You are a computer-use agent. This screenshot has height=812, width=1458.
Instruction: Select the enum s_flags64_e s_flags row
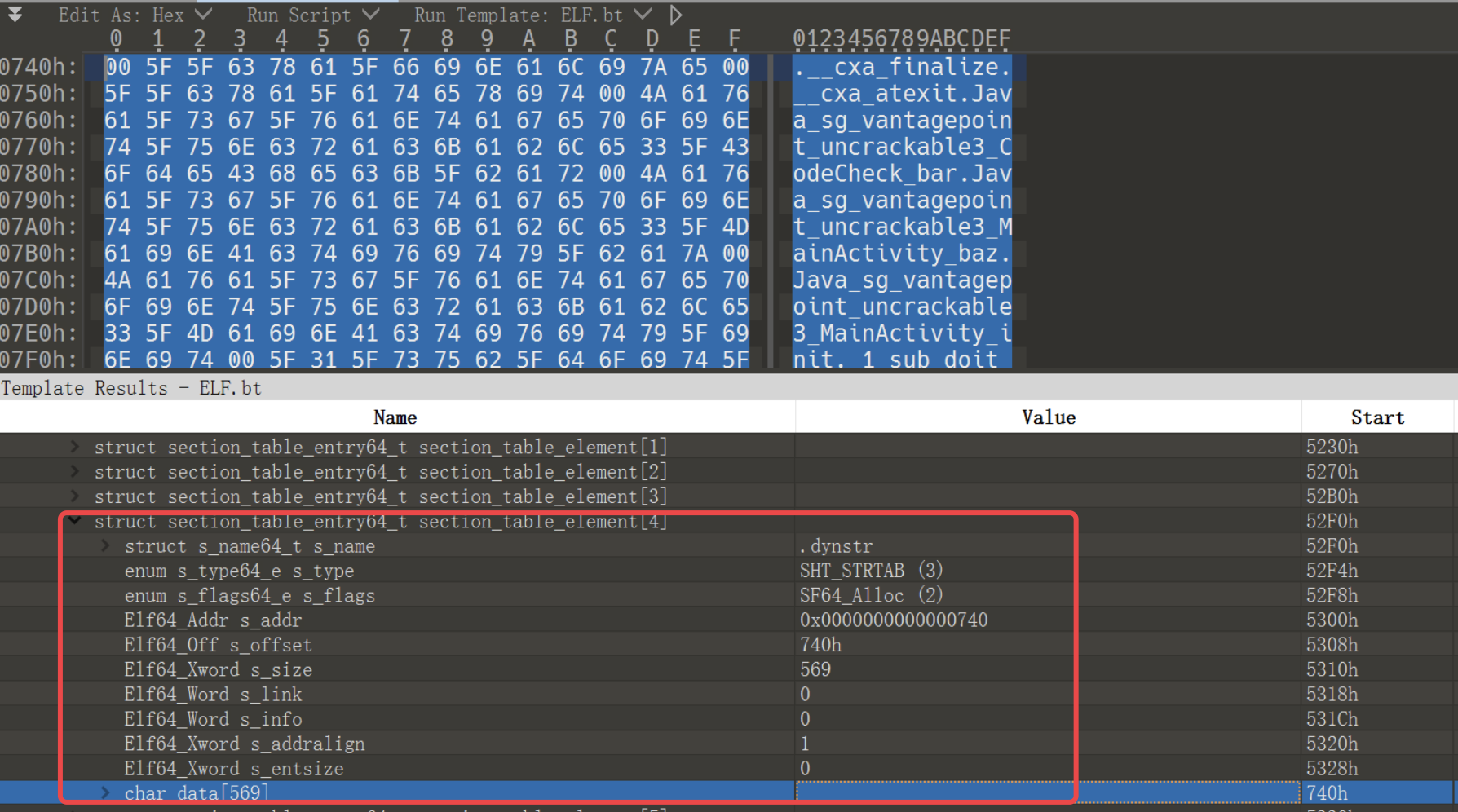click(727, 595)
